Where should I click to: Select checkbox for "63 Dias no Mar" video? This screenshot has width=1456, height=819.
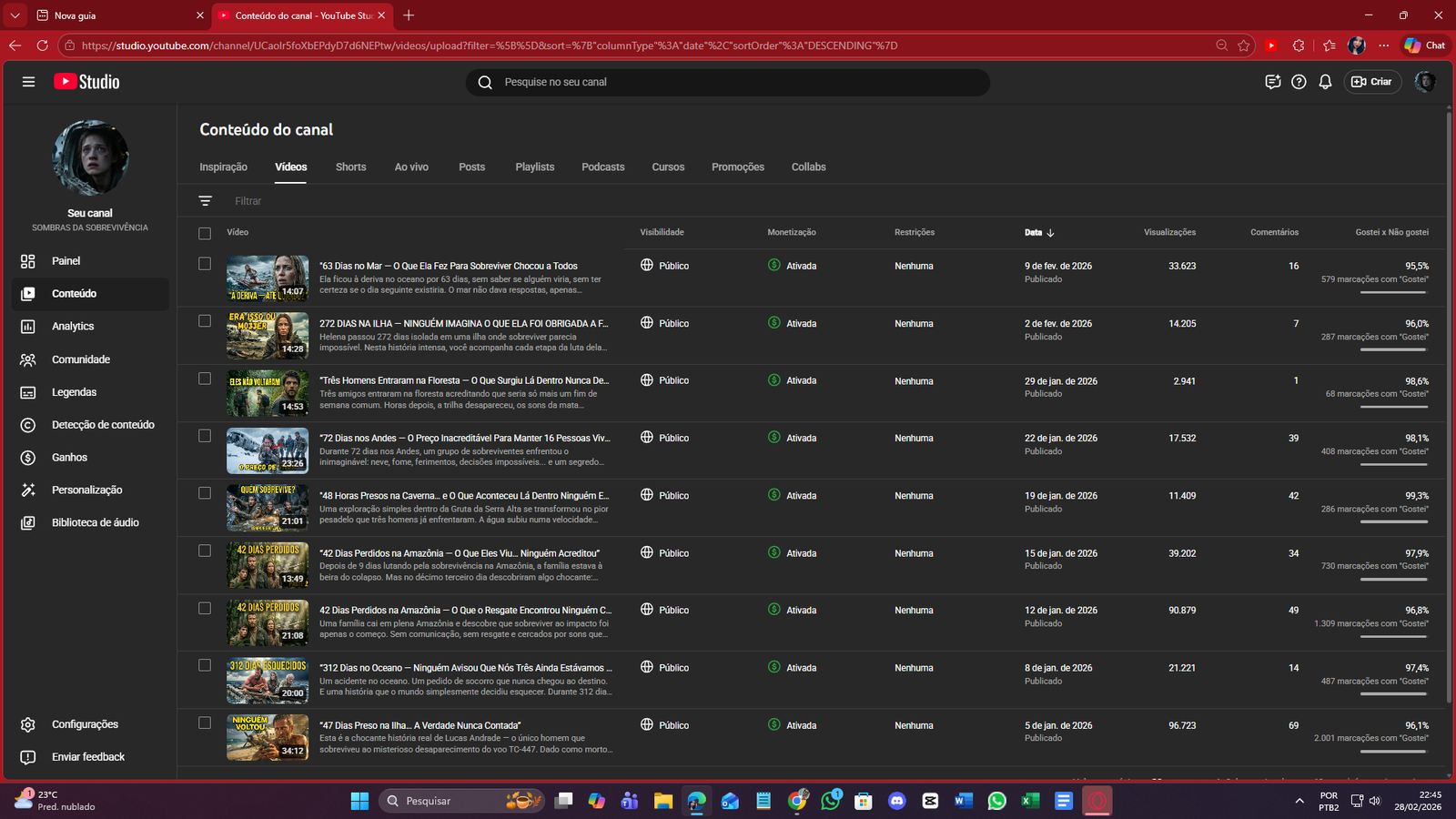[205, 264]
